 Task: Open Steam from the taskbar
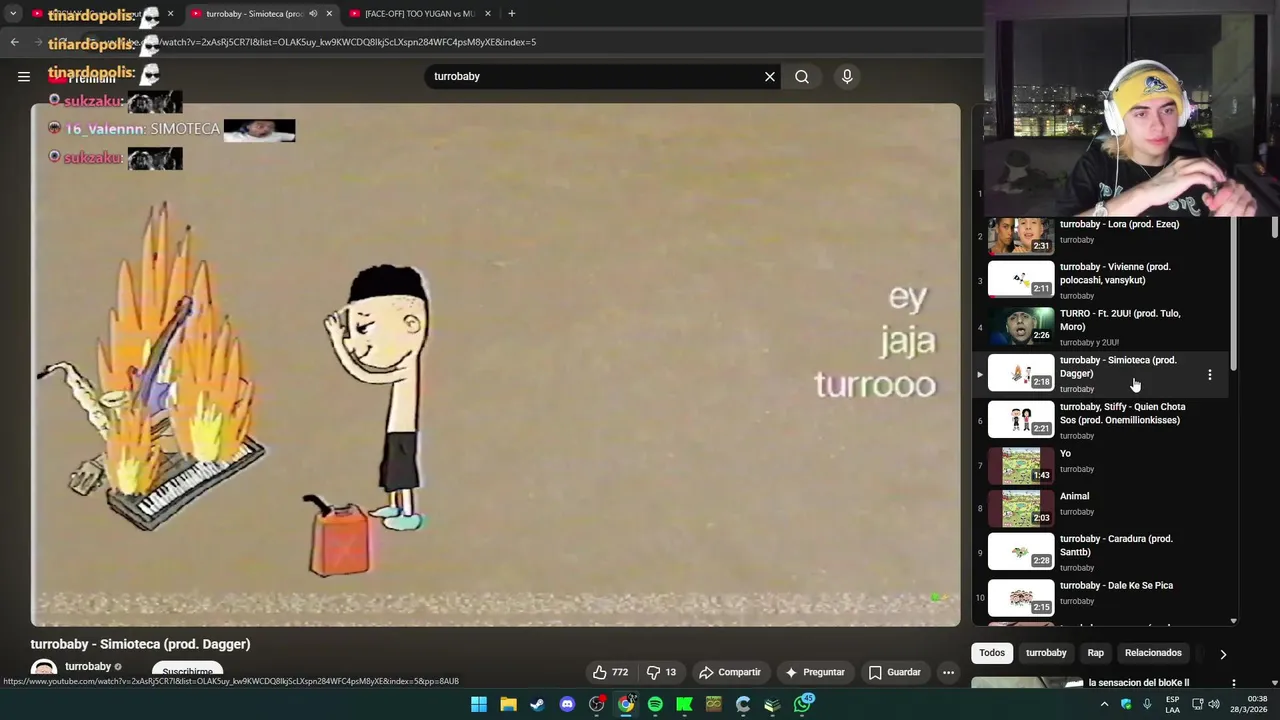pyautogui.click(x=538, y=704)
